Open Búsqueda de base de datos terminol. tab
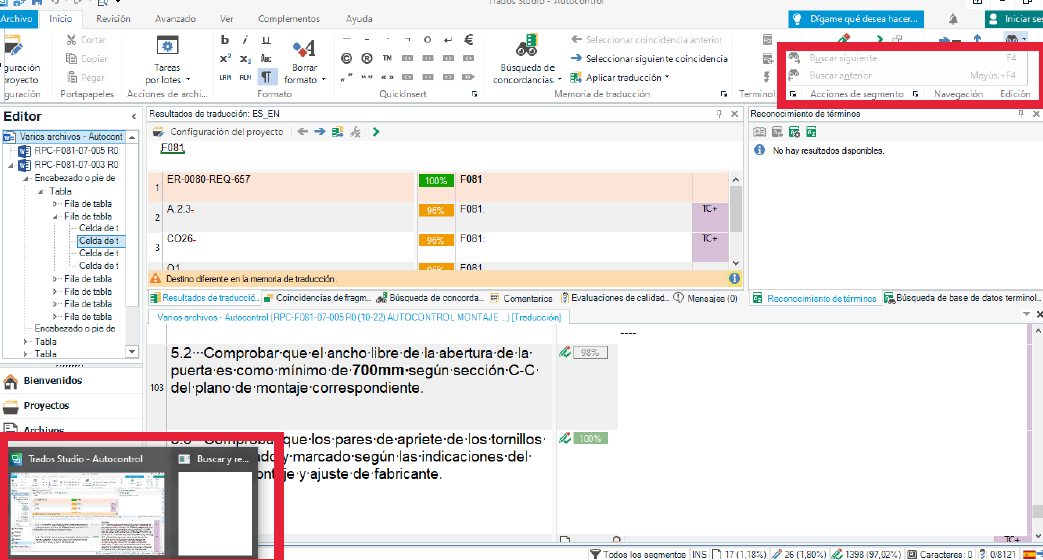The height and width of the screenshot is (560, 1043). tap(962, 298)
